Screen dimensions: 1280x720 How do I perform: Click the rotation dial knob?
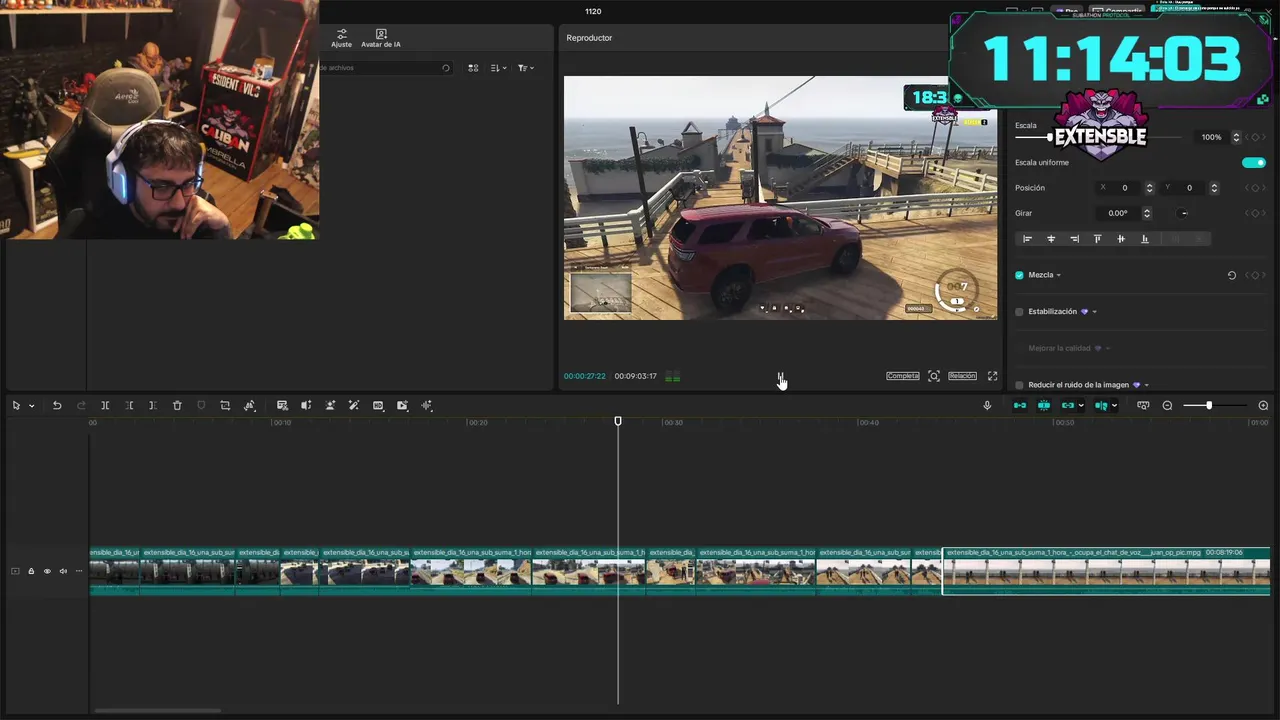click(x=1183, y=213)
